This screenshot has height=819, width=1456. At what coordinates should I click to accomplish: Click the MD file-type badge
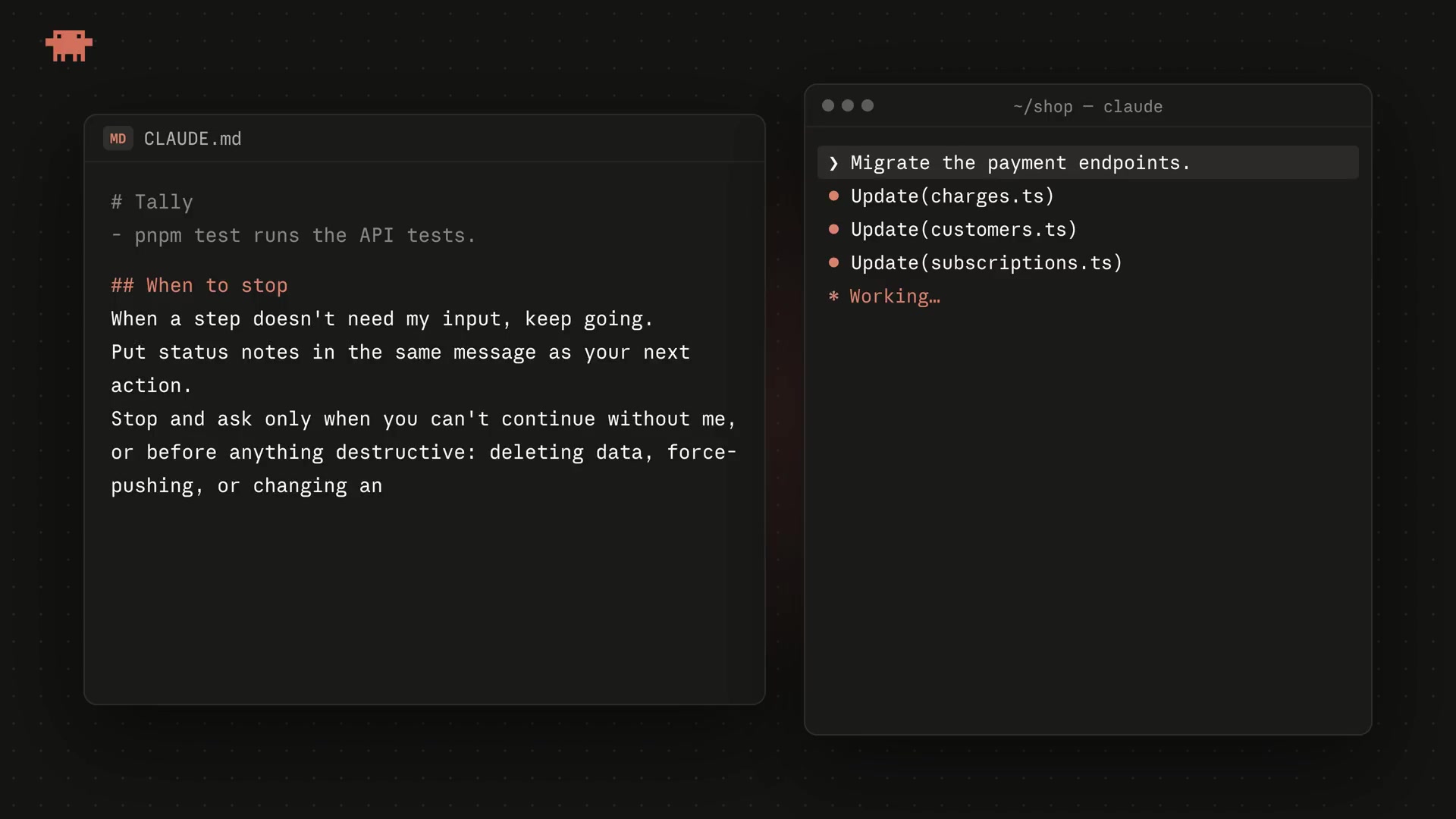[118, 139]
